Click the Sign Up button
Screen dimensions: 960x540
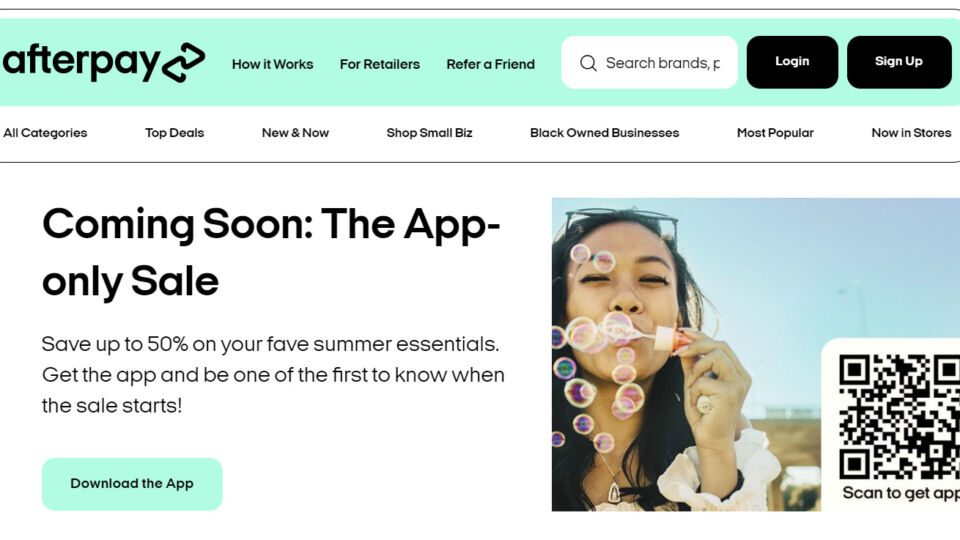[x=899, y=62]
